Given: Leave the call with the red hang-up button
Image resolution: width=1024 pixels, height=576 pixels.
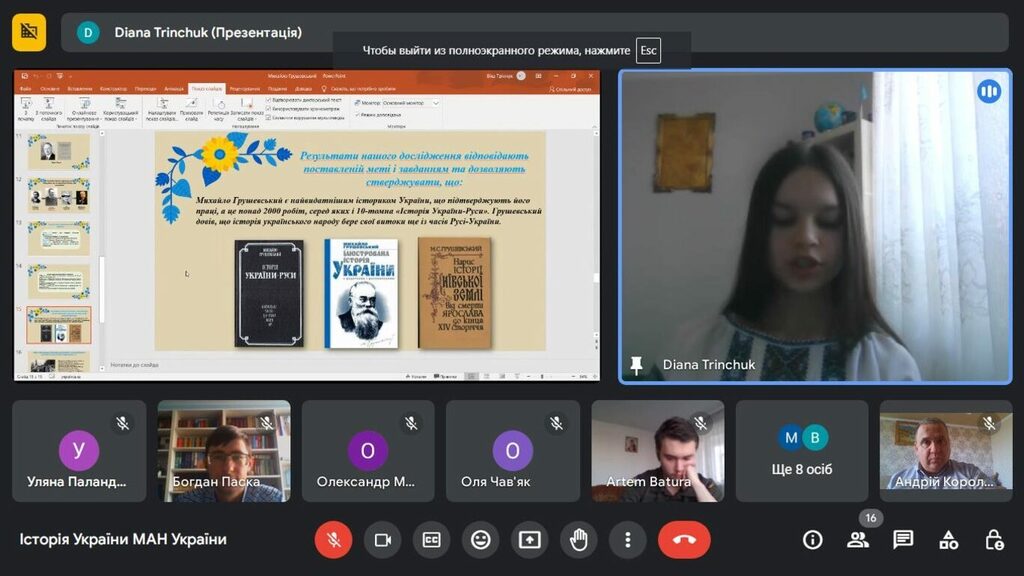Looking at the screenshot, I should point(684,540).
